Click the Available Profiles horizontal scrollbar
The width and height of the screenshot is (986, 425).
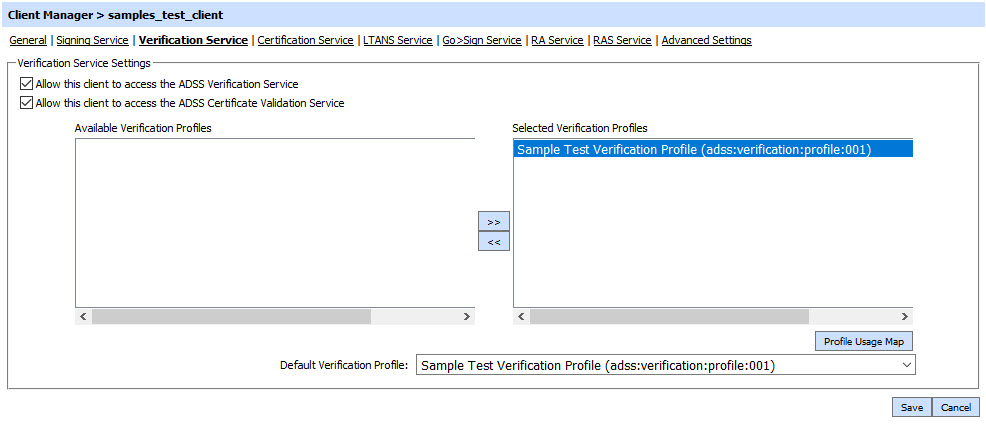tap(231, 316)
